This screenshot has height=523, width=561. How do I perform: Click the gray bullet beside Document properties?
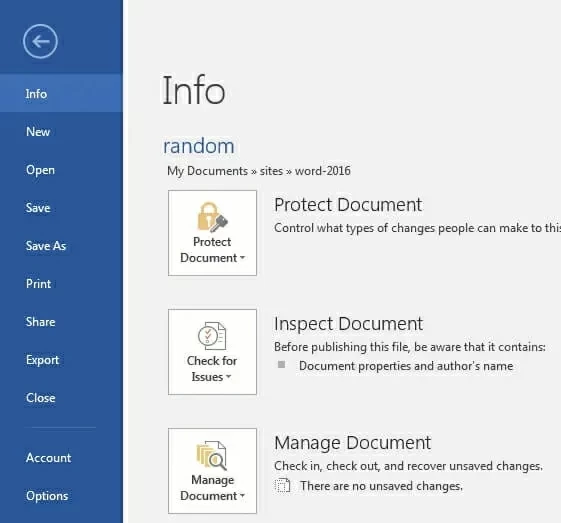pyautogui.click(x=282, y=365)
